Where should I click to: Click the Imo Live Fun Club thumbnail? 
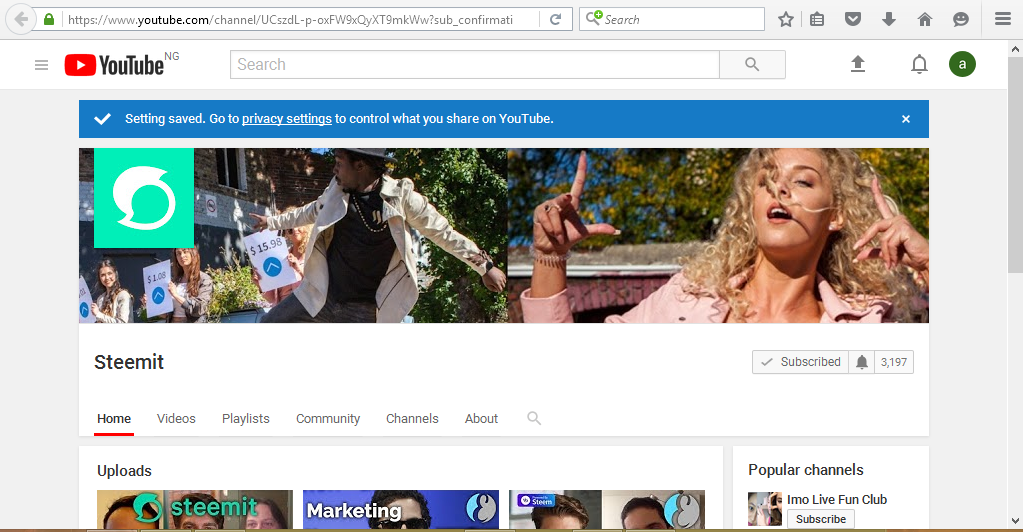(x=765, y=509)
